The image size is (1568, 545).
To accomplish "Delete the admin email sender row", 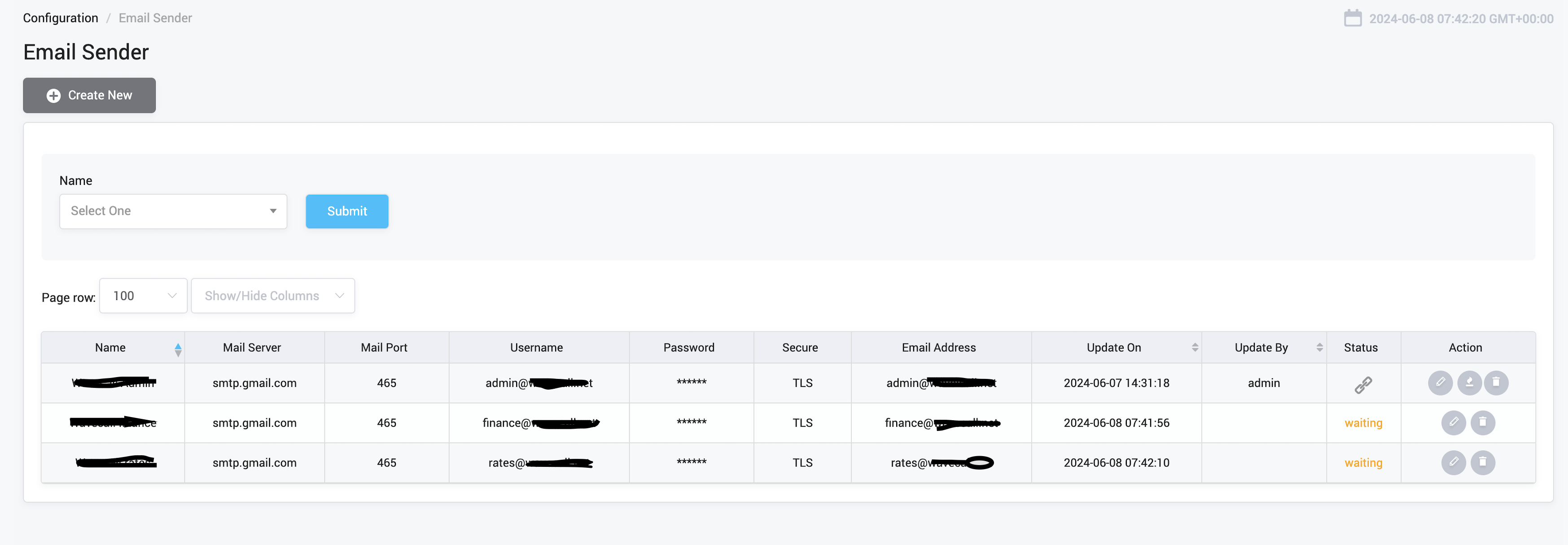I will [1496, 383].
